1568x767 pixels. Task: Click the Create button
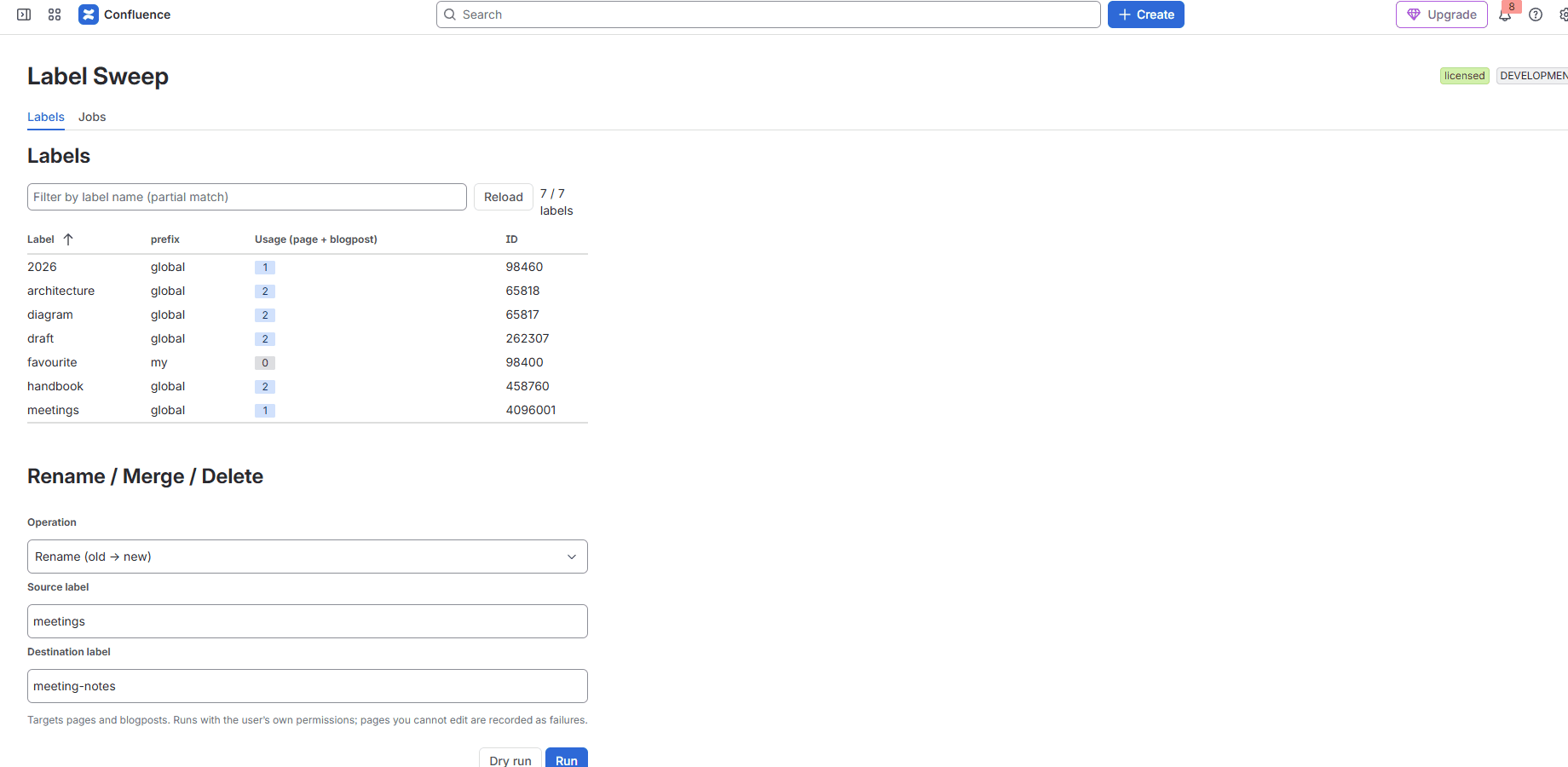pyautogui.click(x=1146, y=14)
